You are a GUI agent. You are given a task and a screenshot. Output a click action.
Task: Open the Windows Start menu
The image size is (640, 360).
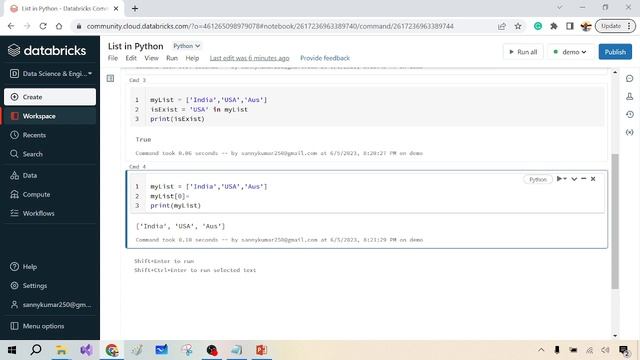tap(12, 350)
